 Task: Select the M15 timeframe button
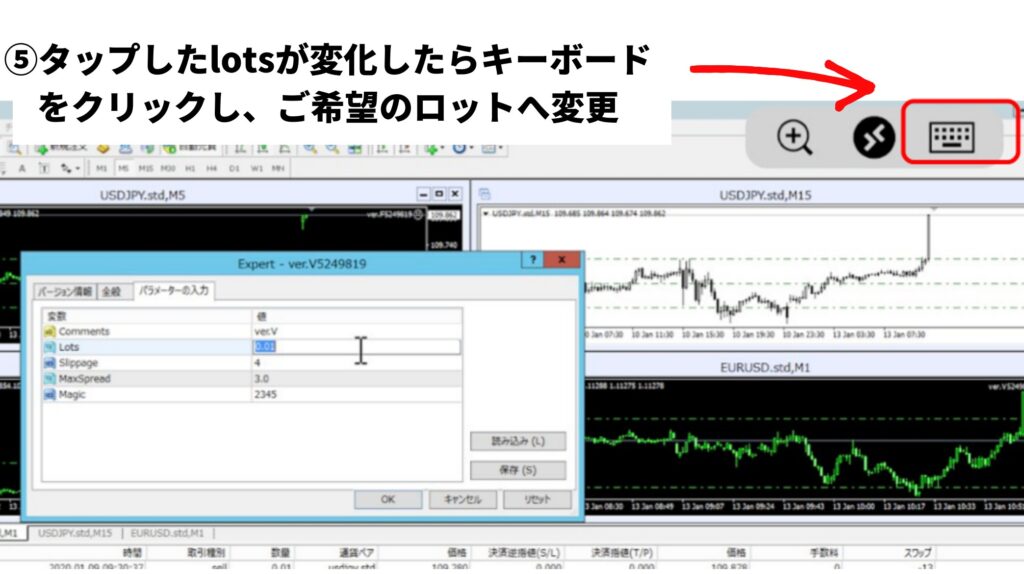(146, 168)
